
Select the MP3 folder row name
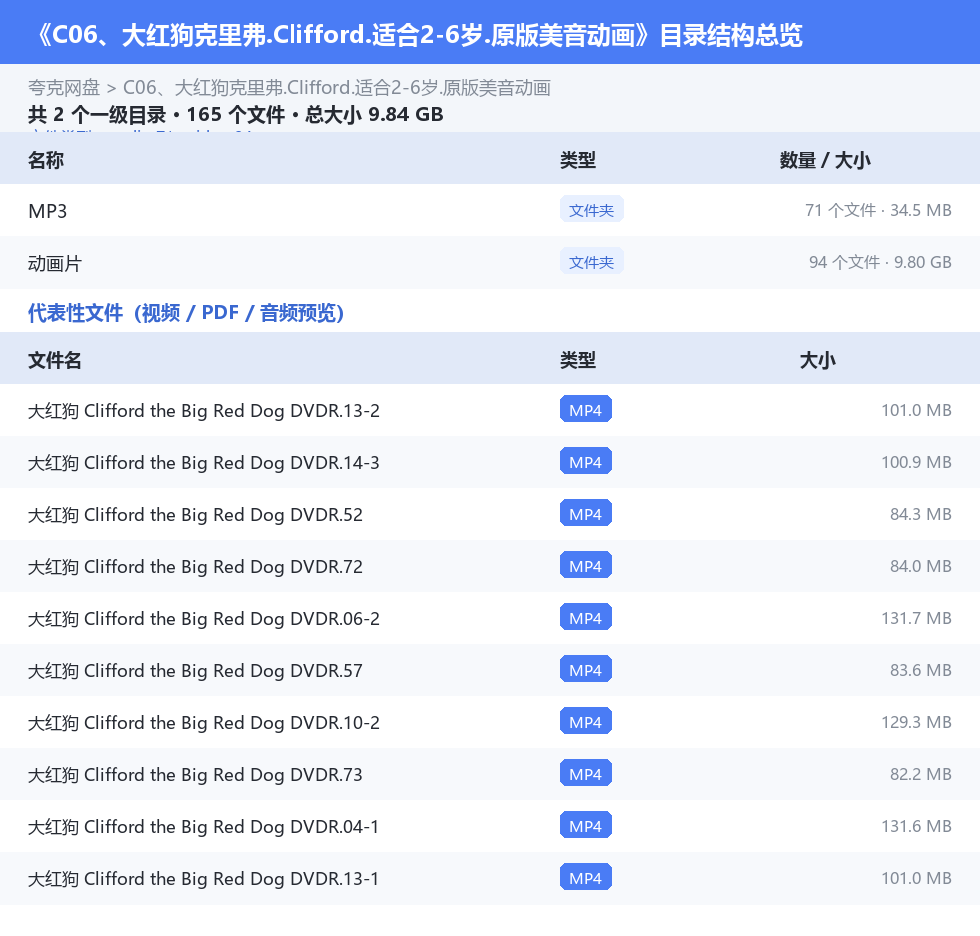pyautogui.click(x=48, y=211)
